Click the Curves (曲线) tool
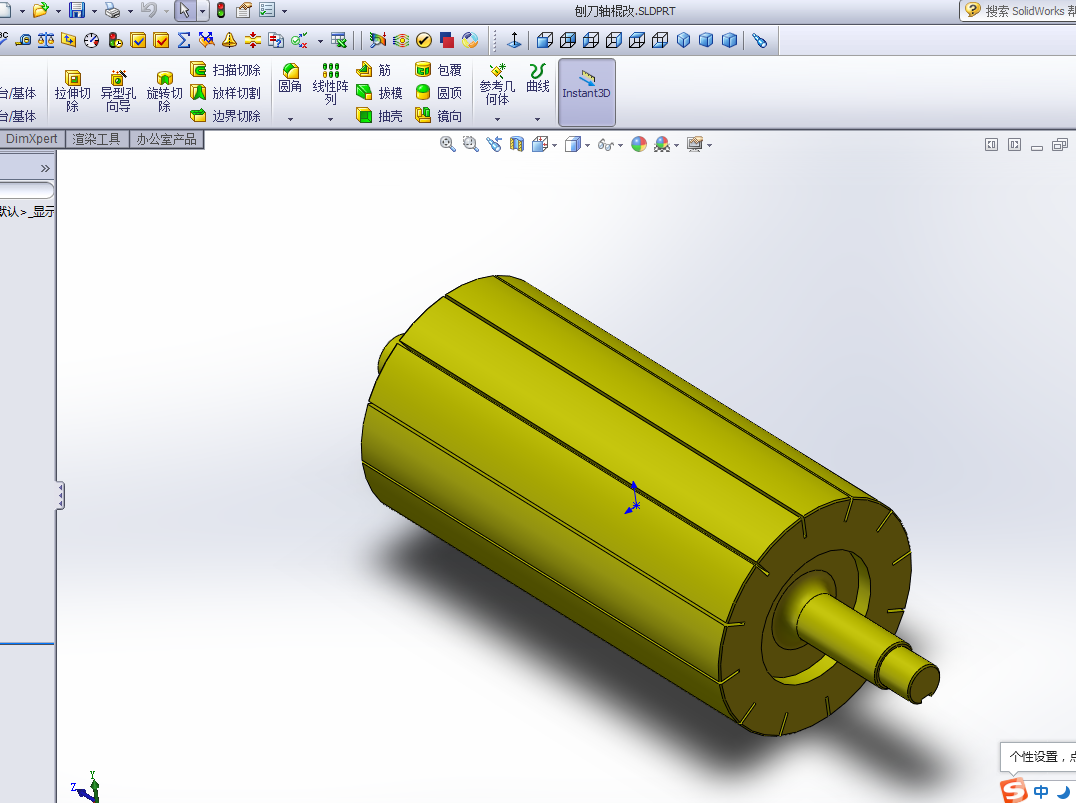The height and width of the screenshot is (803, 1076). point(537,78)
